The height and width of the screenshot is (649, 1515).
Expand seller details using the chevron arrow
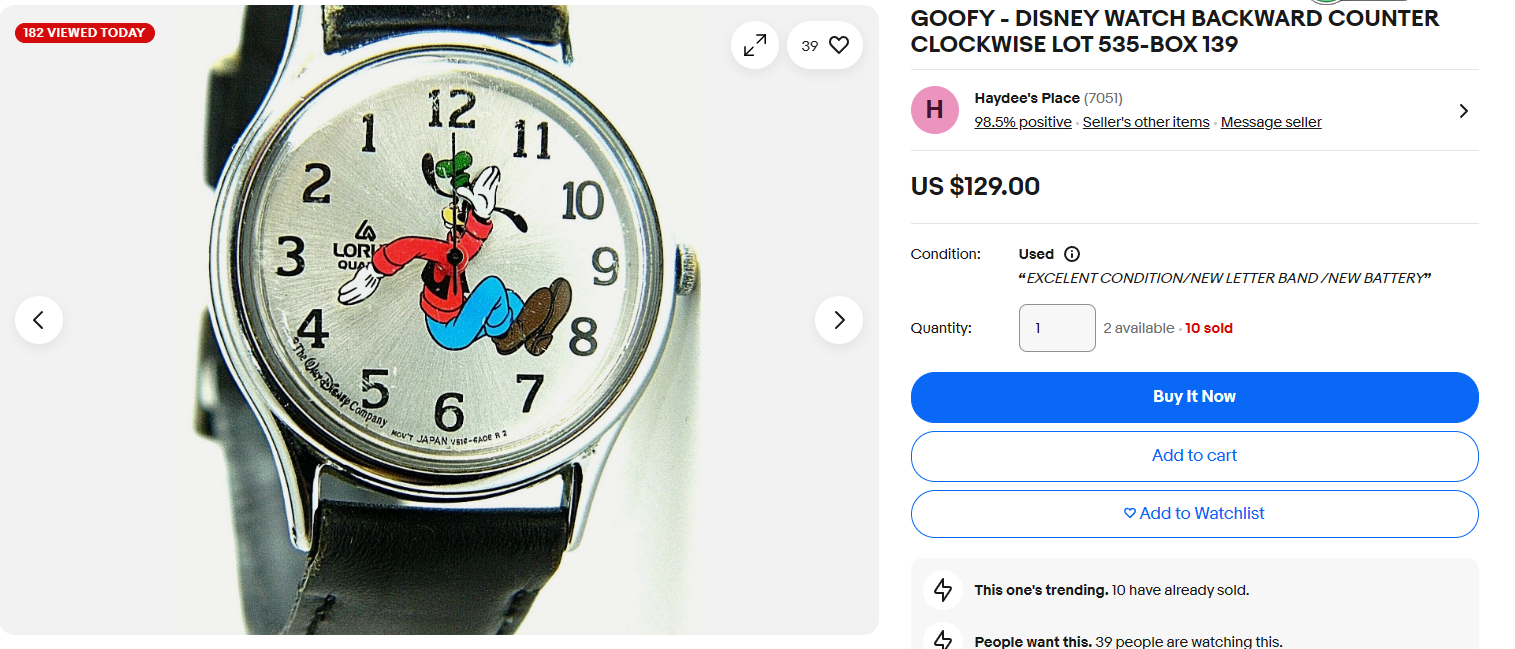point(1464,111)
